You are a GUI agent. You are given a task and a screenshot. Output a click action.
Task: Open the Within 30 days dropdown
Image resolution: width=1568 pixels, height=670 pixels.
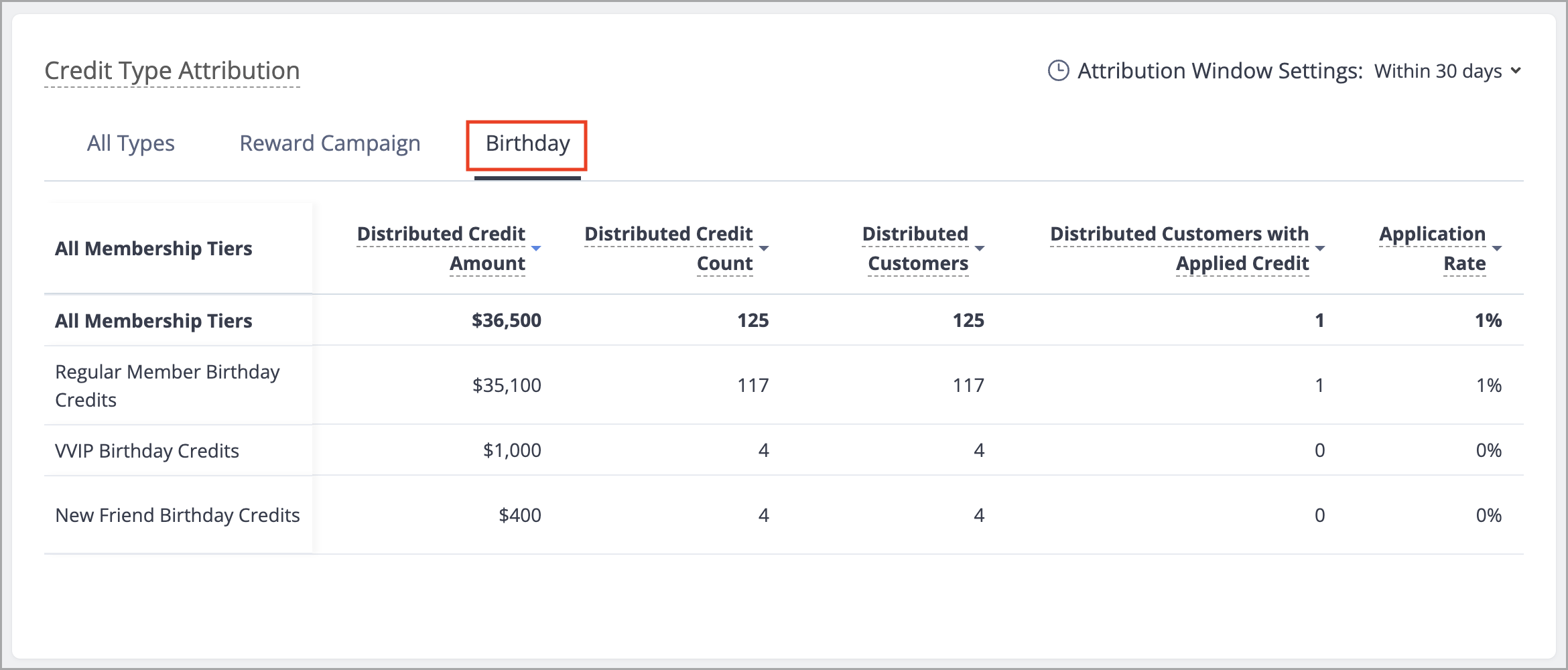1447,71
